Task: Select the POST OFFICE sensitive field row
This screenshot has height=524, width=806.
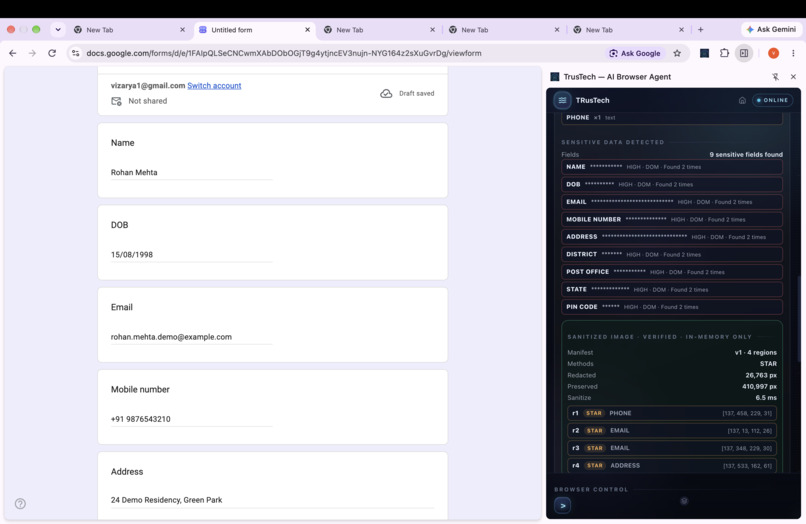Action: [x=672, y=272]
